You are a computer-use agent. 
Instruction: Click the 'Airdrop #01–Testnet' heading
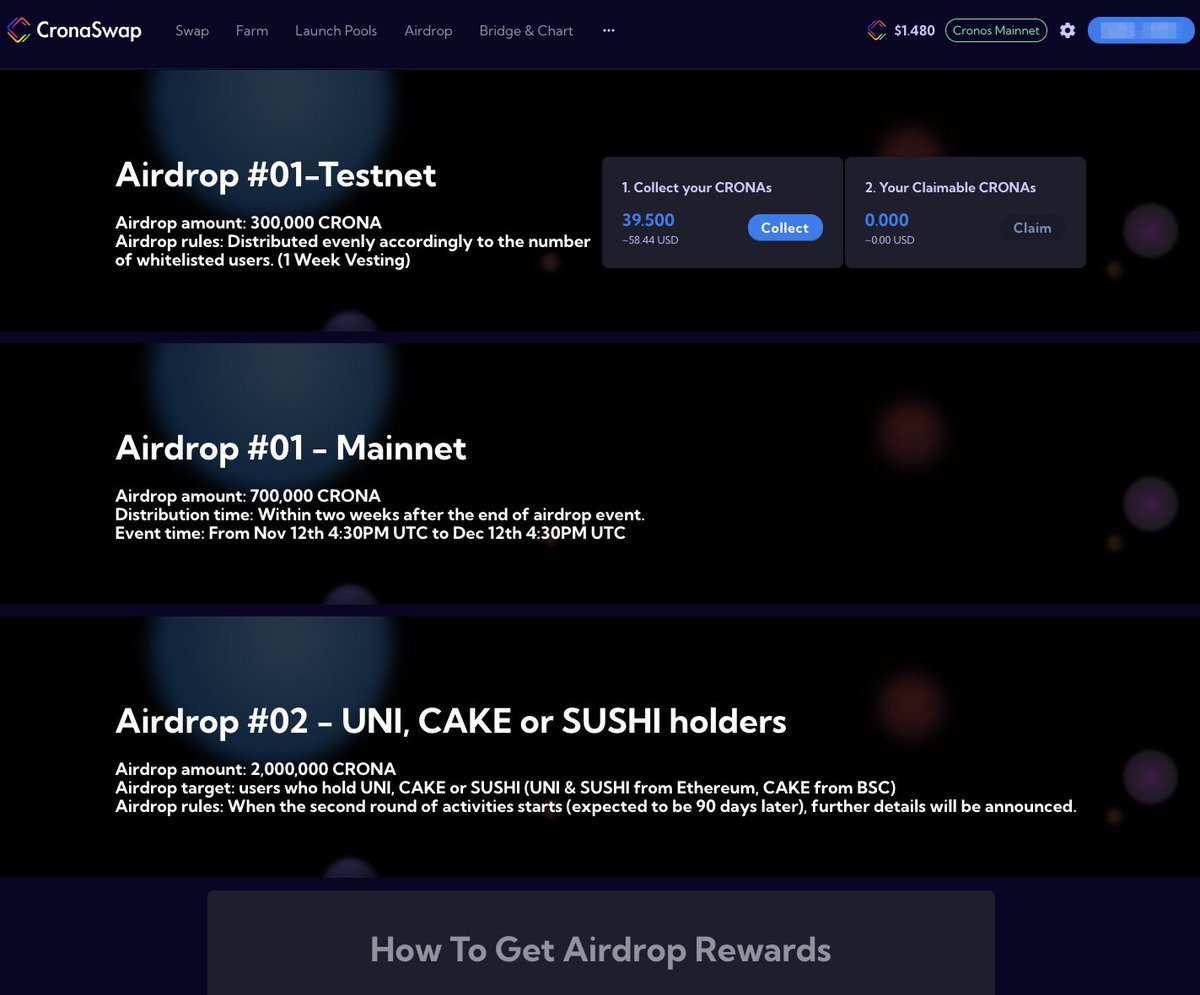276,175
